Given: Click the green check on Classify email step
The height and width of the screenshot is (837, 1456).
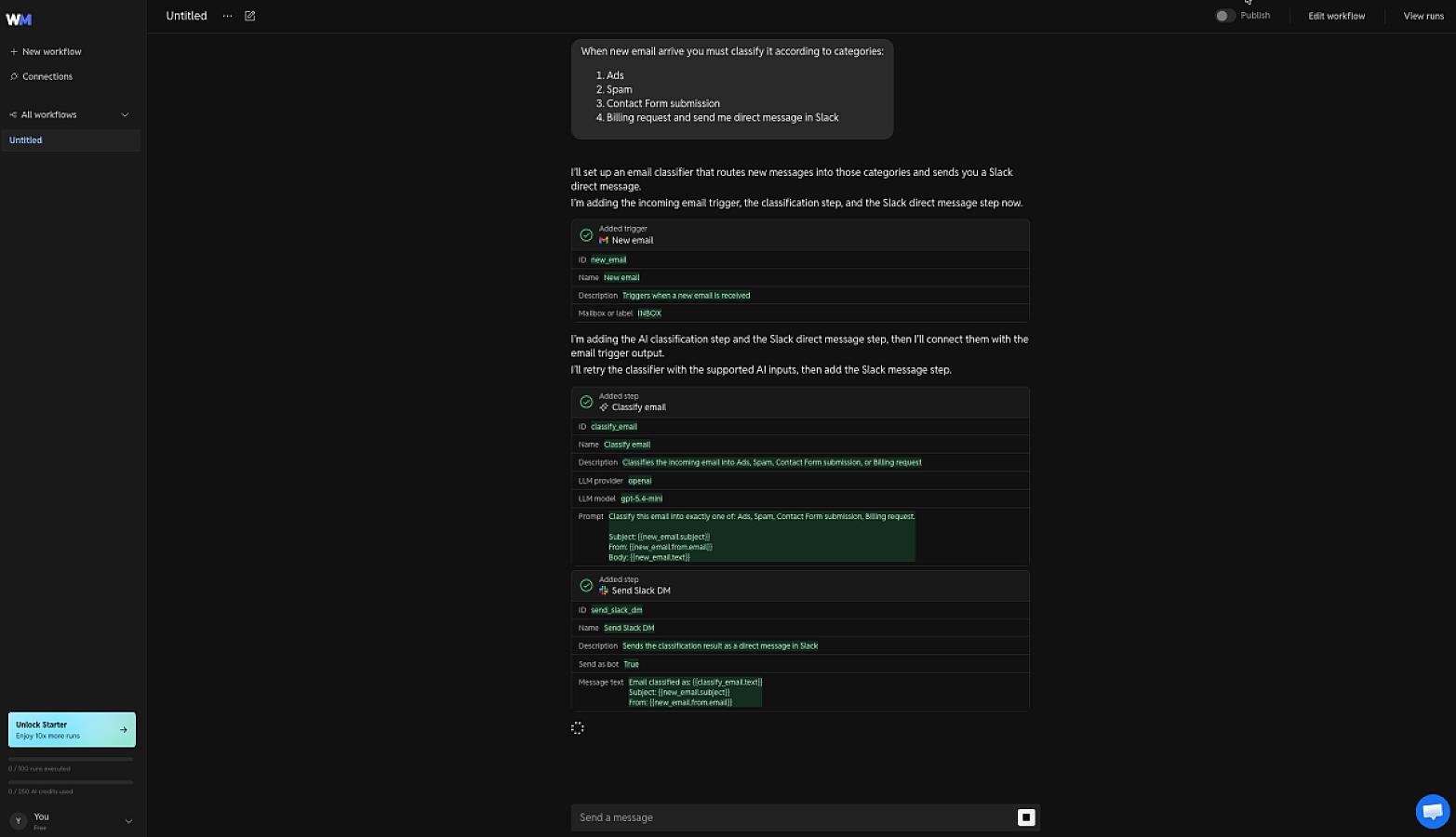Looking at the screenshot, I should coord(586,402).
